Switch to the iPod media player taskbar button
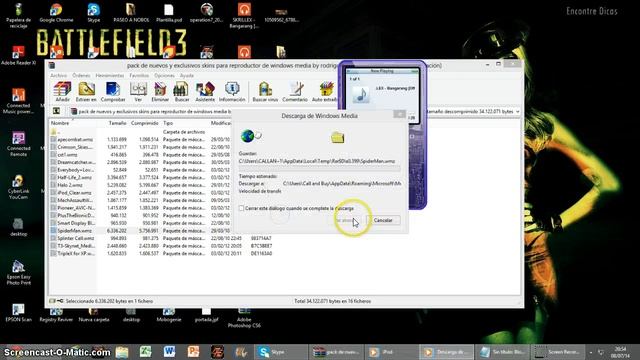This screenshot has width=640, height=360. [391, 352]
